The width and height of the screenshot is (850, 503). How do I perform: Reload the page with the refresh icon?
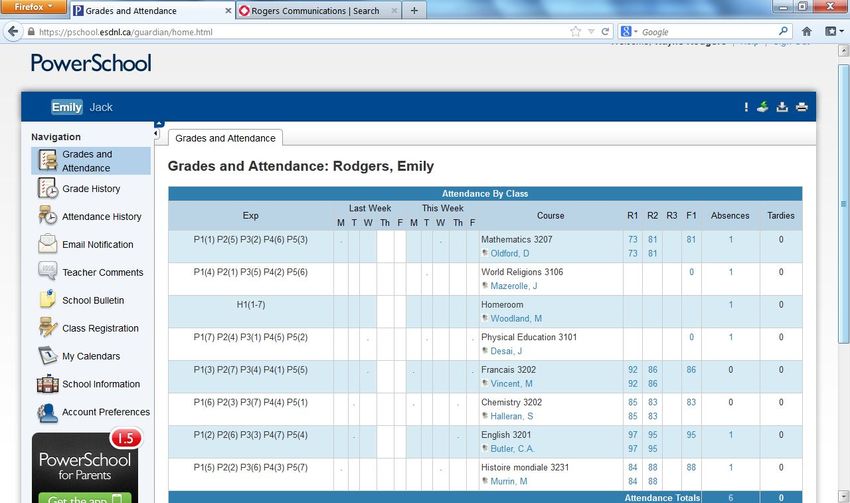[x=605, y=31]
